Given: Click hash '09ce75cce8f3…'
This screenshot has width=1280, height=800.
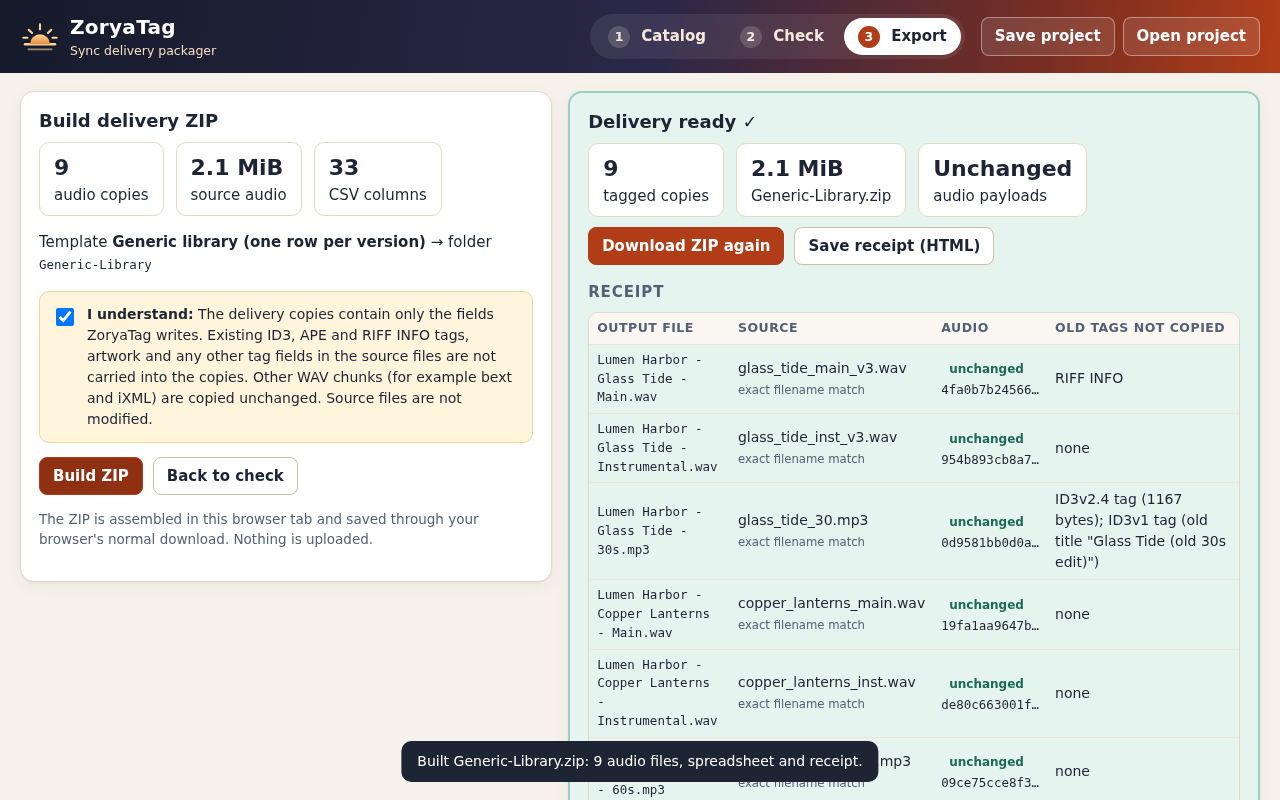Looking at the screenshot, I should (x=990, y=783).
